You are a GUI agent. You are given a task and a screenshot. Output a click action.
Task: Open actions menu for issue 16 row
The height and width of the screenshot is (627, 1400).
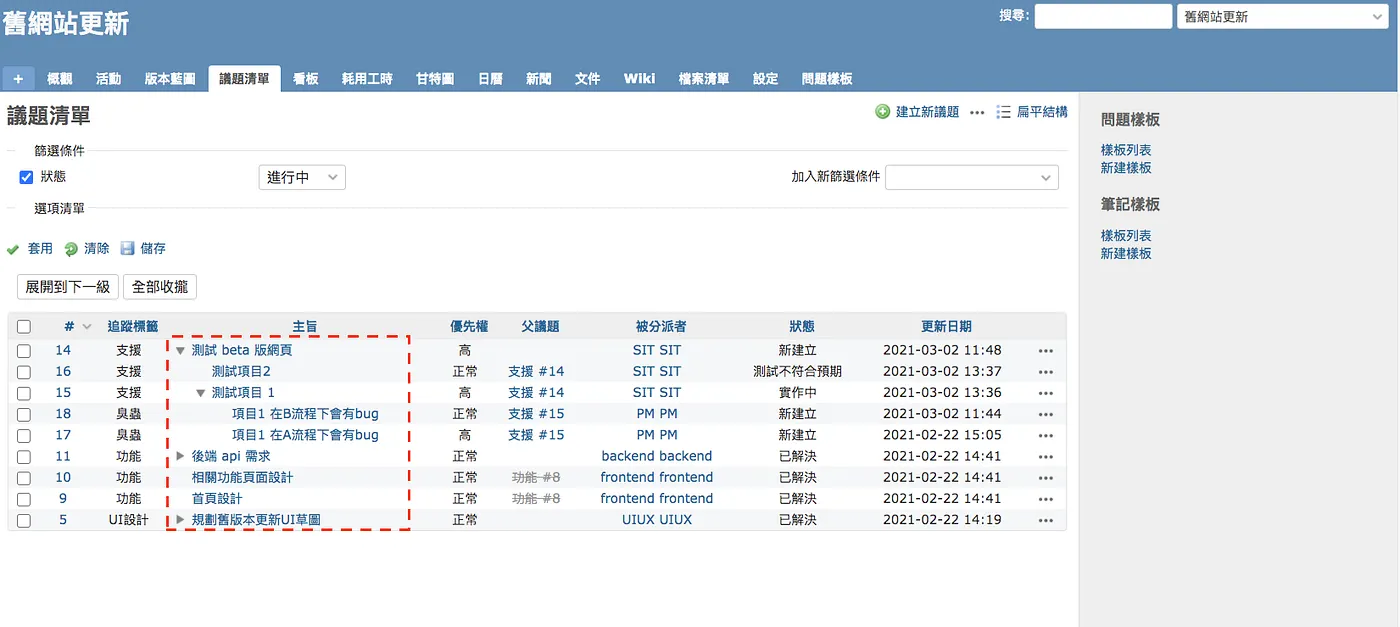1046,372
